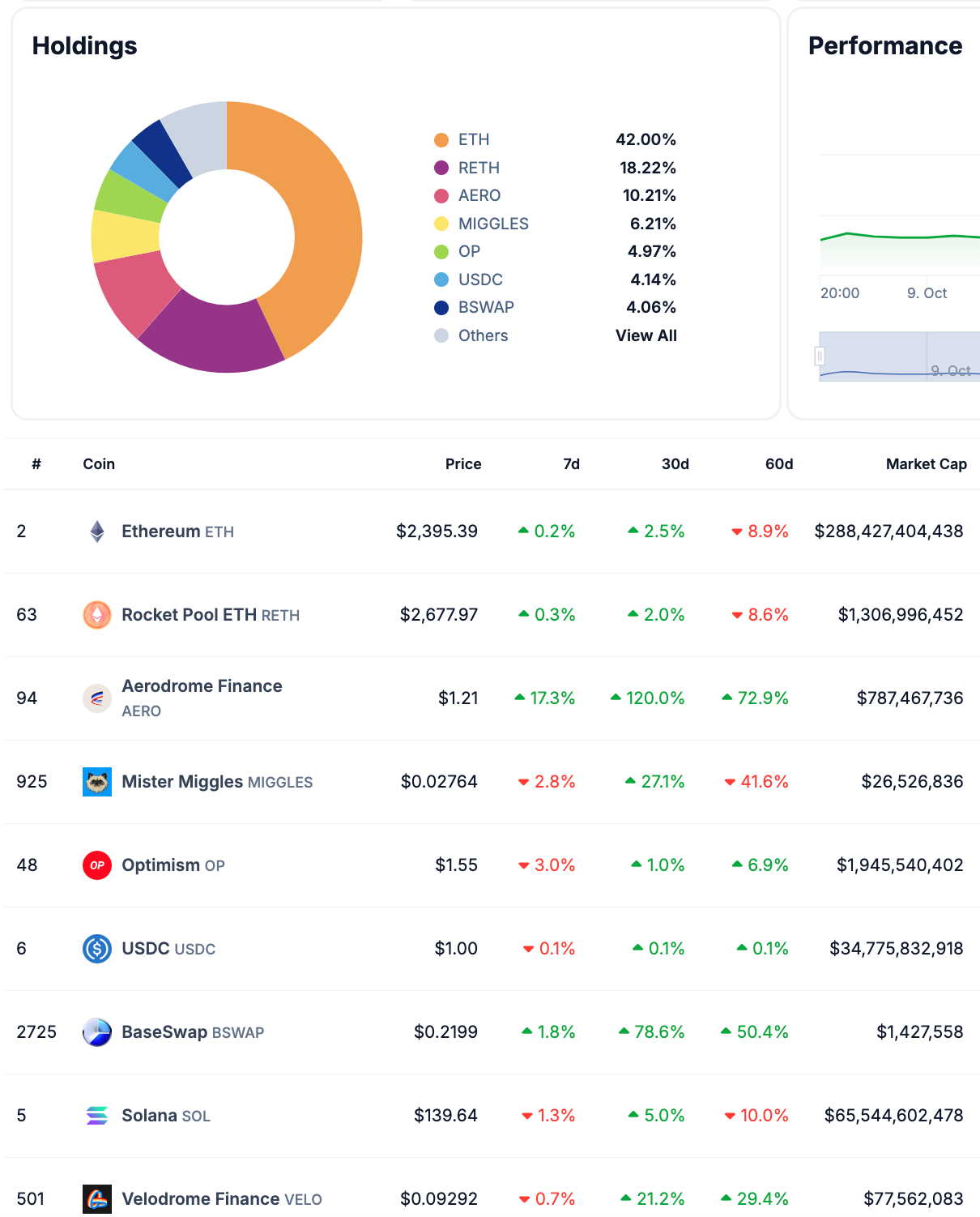Screen dimensions: 980x1217
Task: Click the gray Others legend dot
Action: coord(441,335)
